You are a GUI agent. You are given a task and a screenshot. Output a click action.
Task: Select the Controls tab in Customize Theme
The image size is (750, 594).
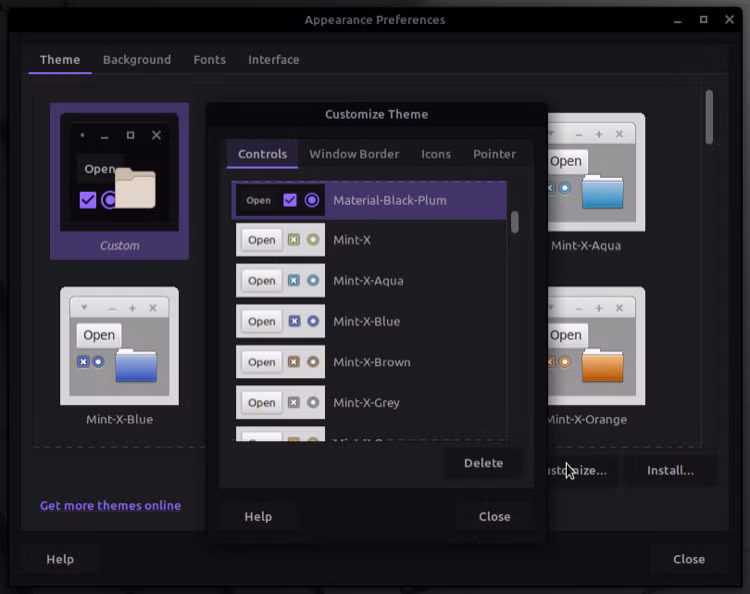[x=263, y=154]
